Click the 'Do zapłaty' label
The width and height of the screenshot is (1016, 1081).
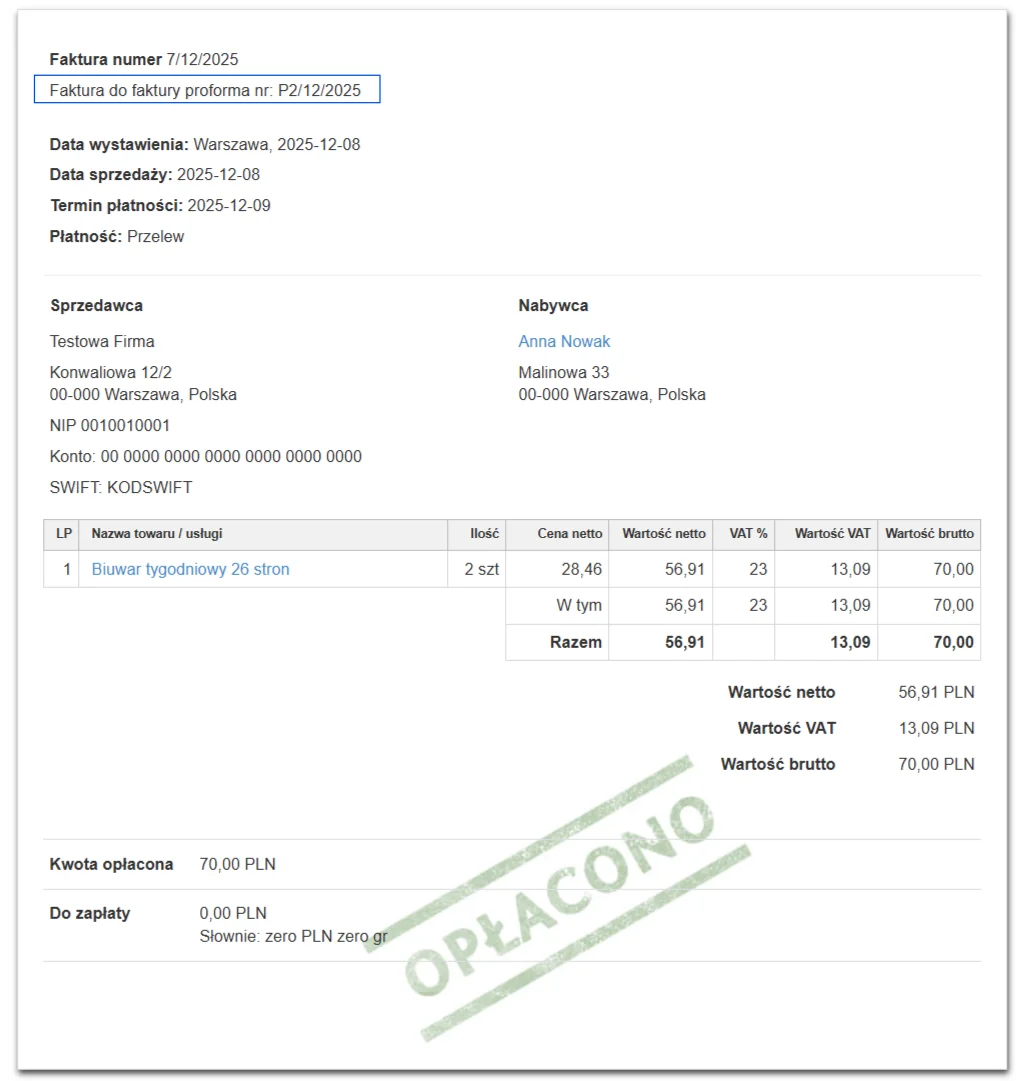point(90,913)
